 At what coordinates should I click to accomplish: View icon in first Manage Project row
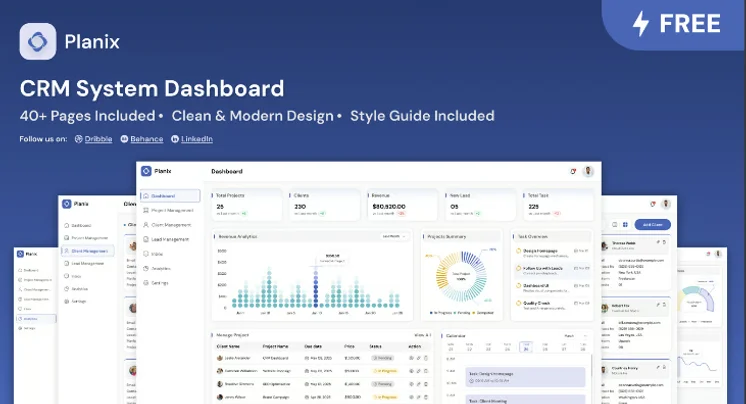pos(412,358)
